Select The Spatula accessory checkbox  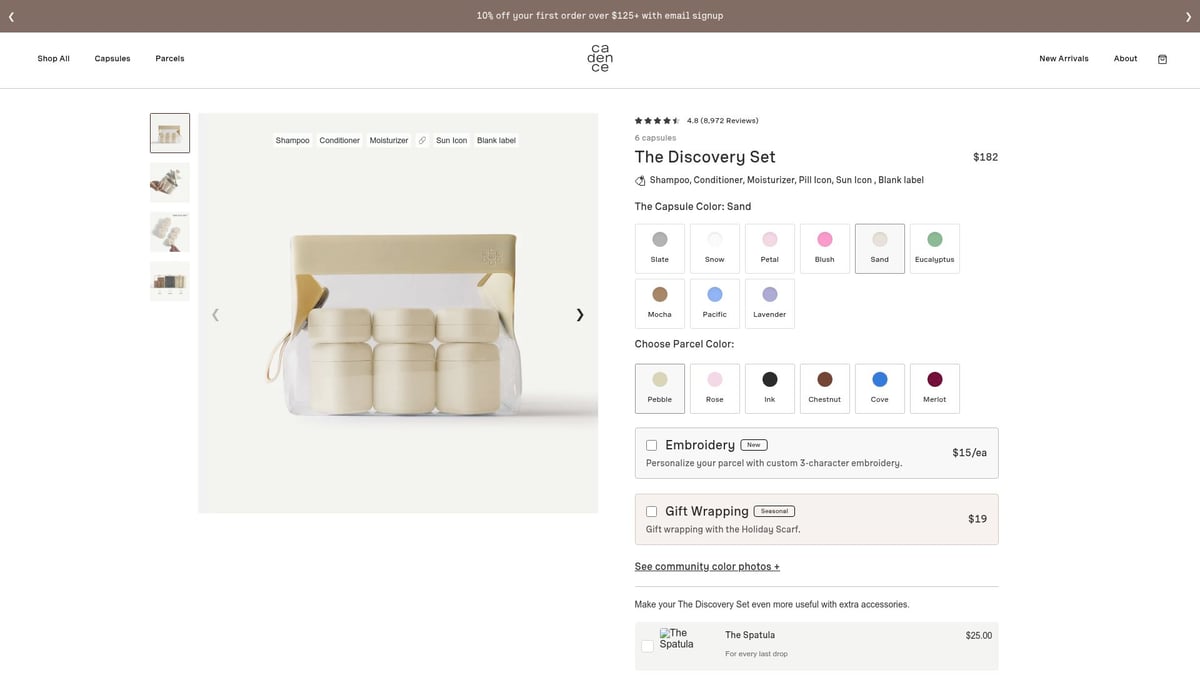click(647, 646)
